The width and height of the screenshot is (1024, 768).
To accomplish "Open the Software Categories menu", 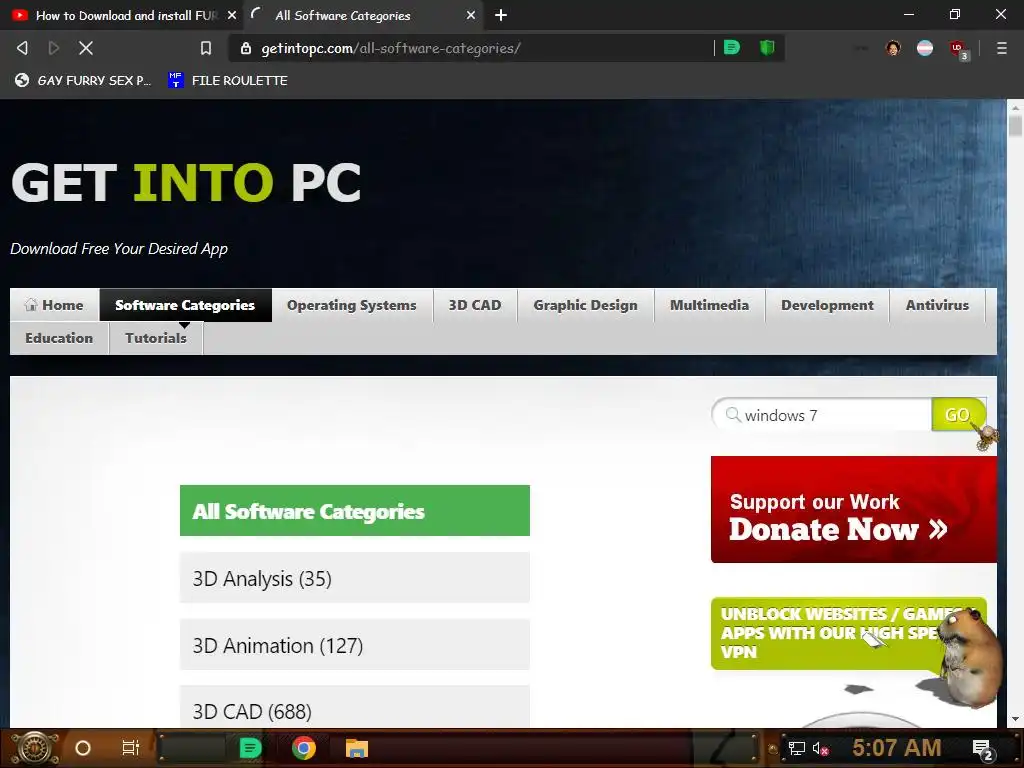I will tap(185, 305).
